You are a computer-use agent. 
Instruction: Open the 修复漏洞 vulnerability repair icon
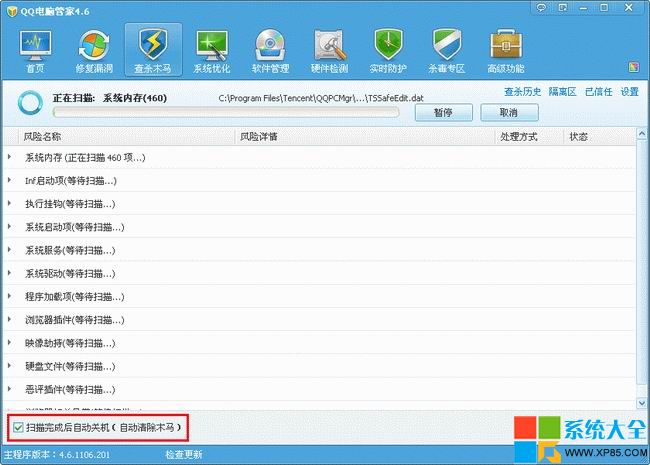click(94, 51)
